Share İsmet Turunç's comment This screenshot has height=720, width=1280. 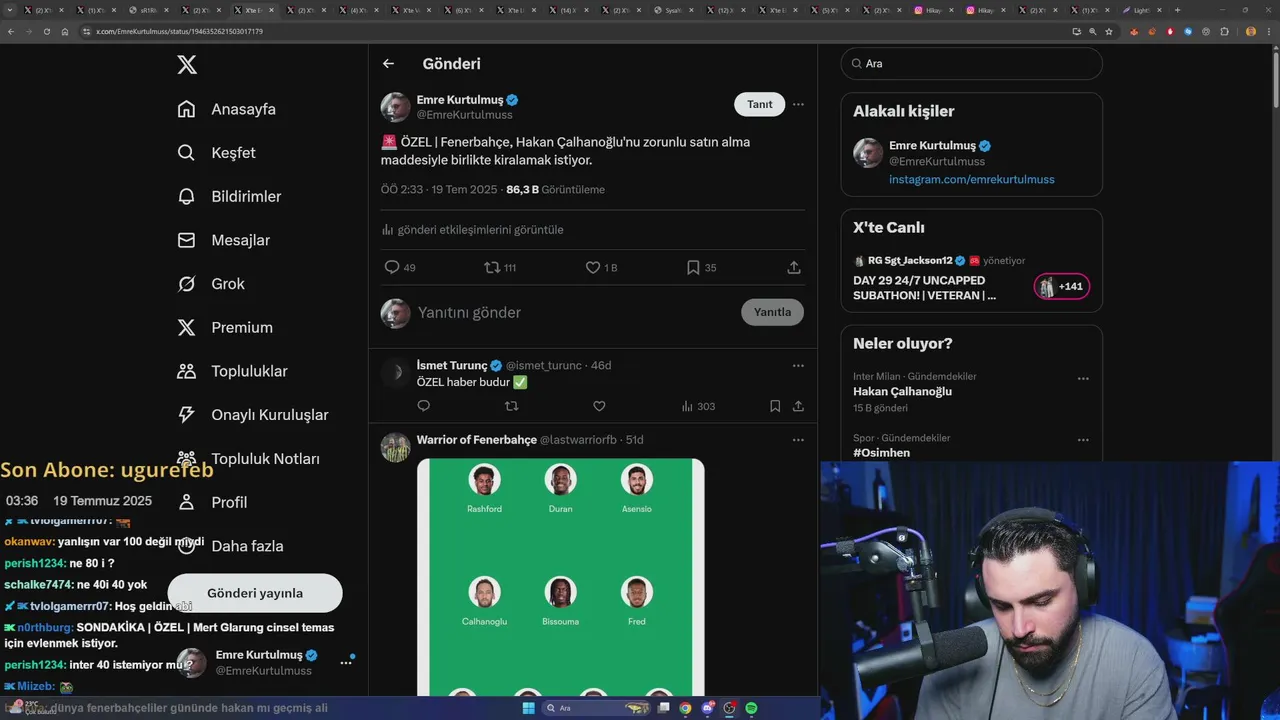click(x=798, y=406)
